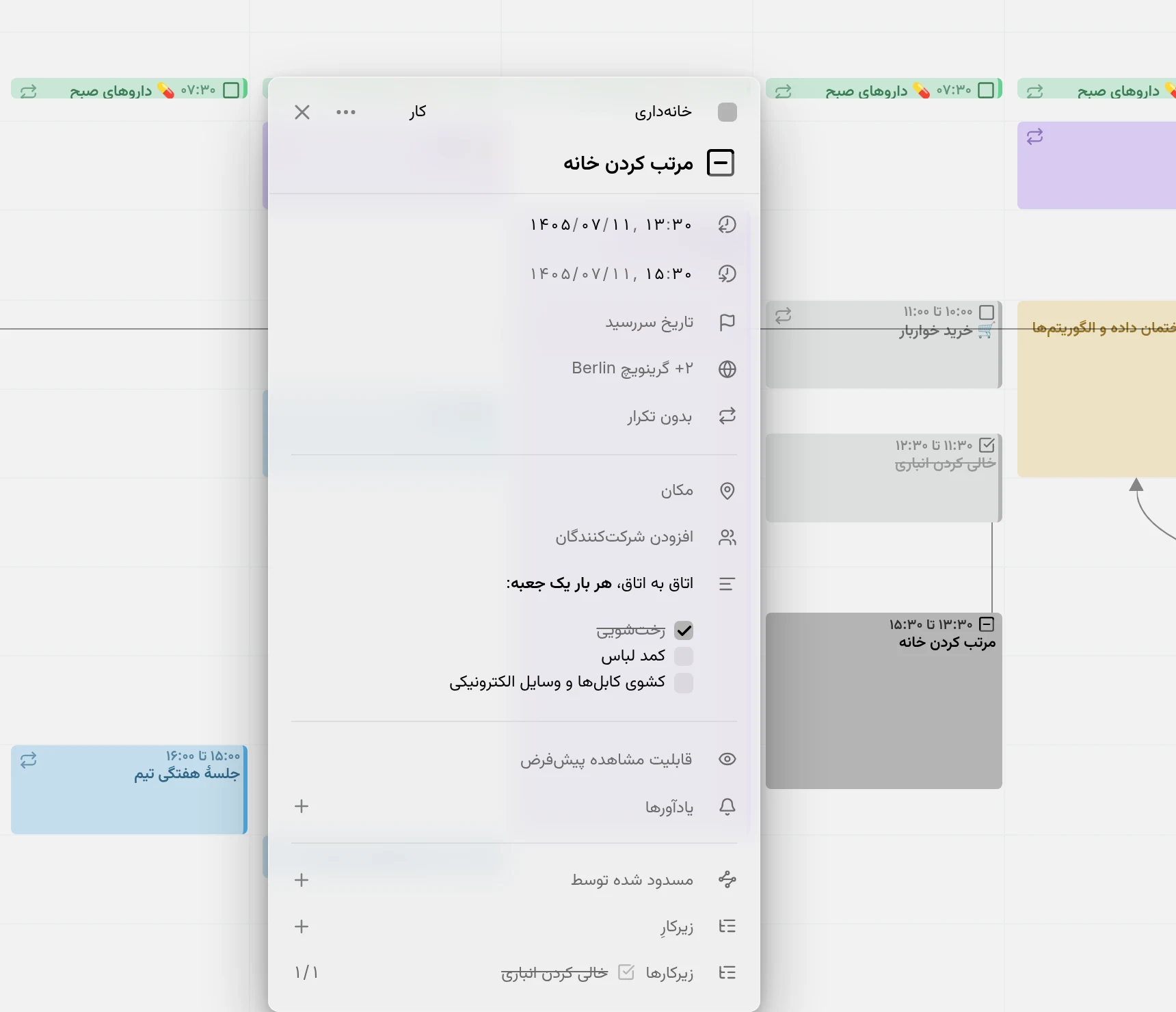Close the task detail panel
1176x1012 pixels.
(x=302, y=112)
